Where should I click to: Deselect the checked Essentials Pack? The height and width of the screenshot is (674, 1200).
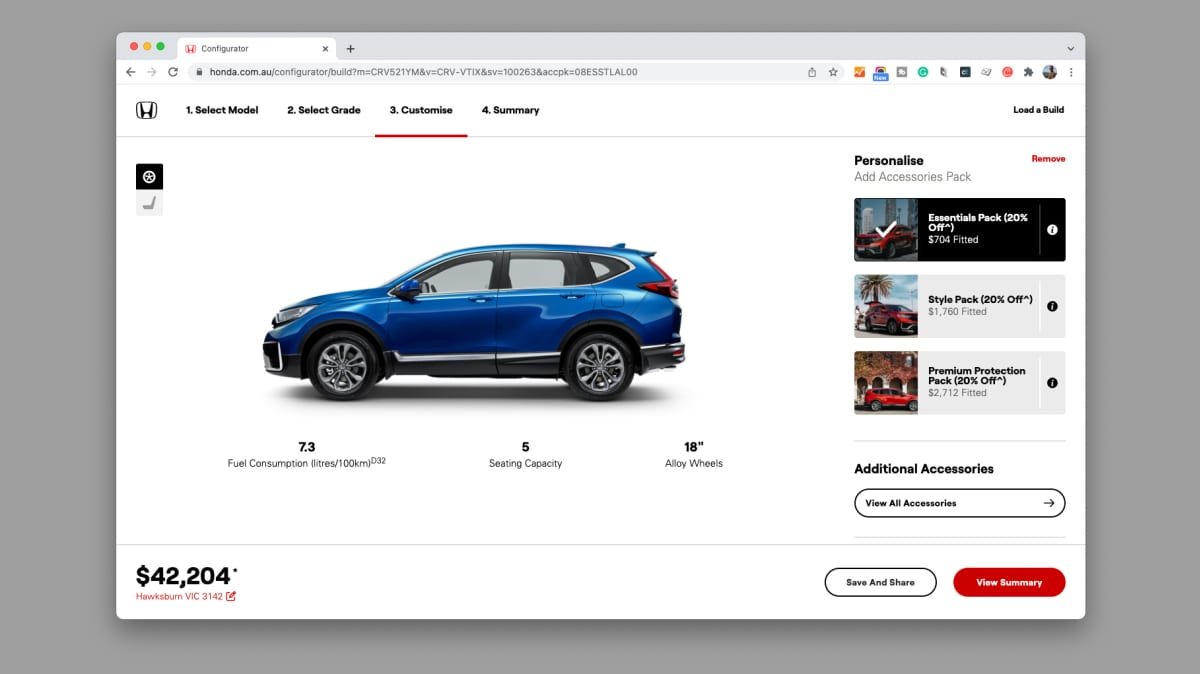coord(946,230)
